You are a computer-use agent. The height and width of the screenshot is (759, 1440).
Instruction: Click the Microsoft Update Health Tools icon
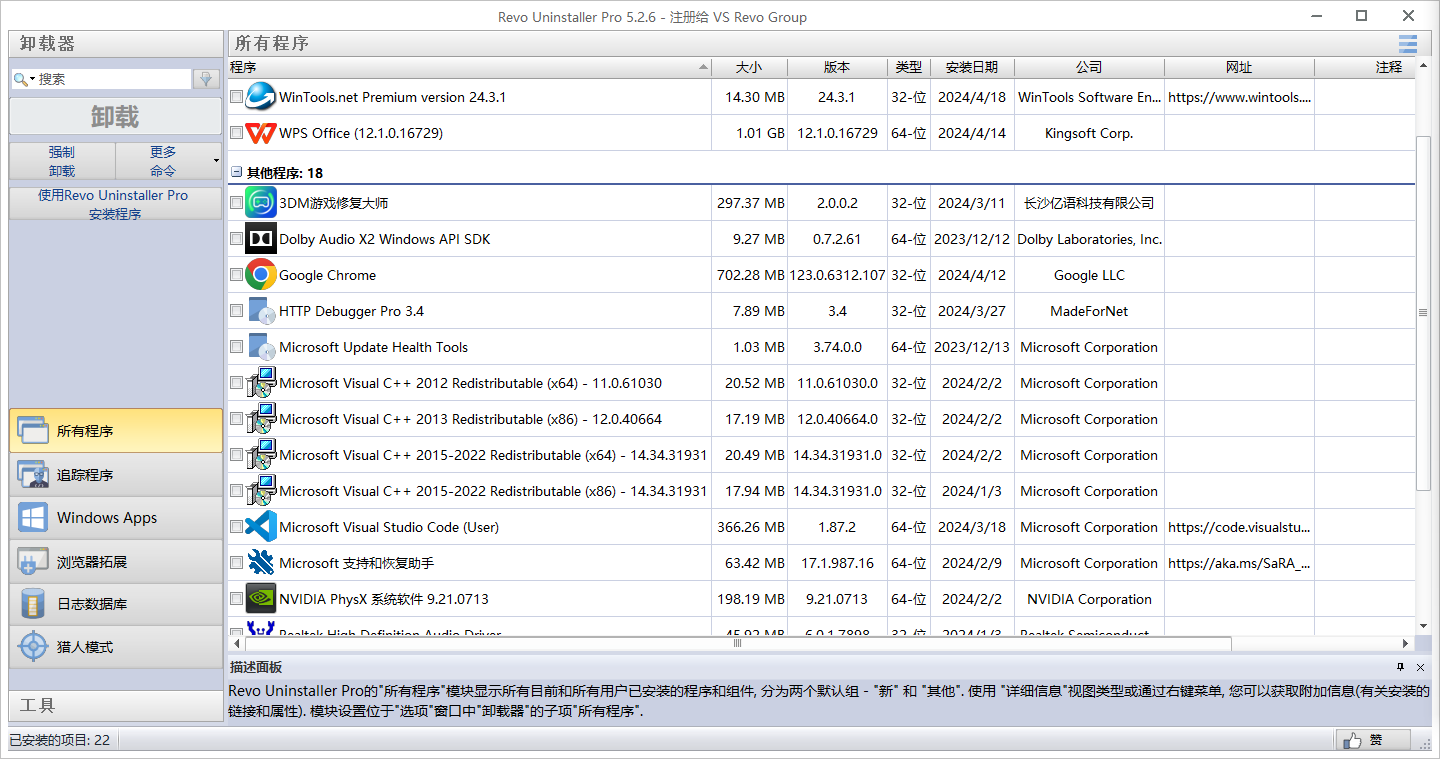[261, 347]
